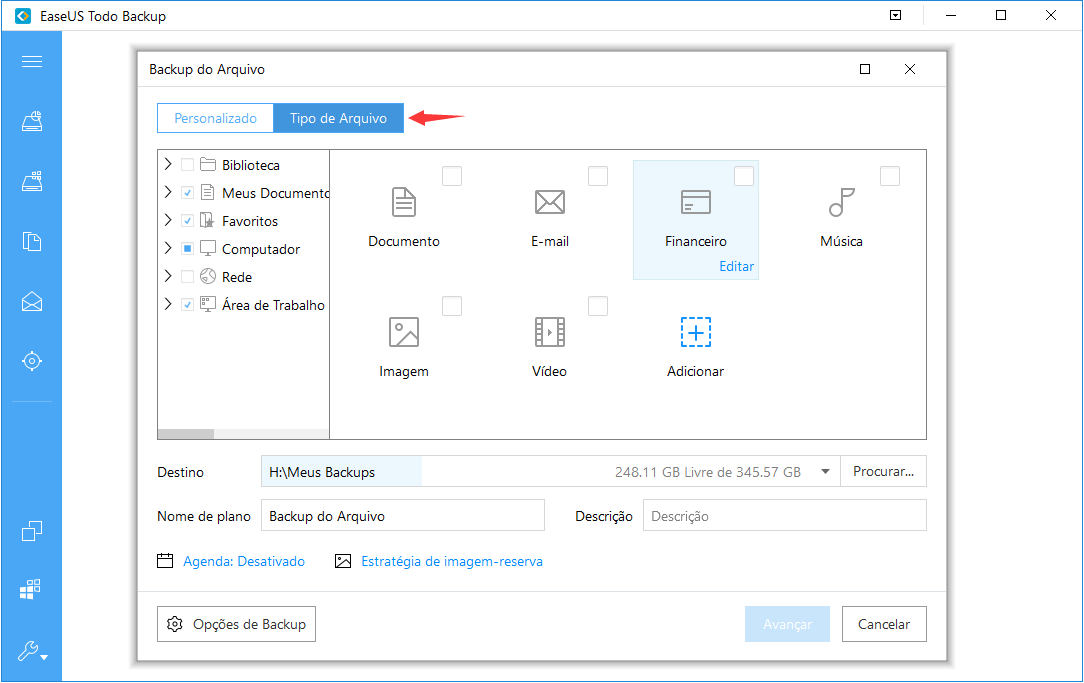
Task: Check the Rede checkbox
Action: click(x=187, y=277)
